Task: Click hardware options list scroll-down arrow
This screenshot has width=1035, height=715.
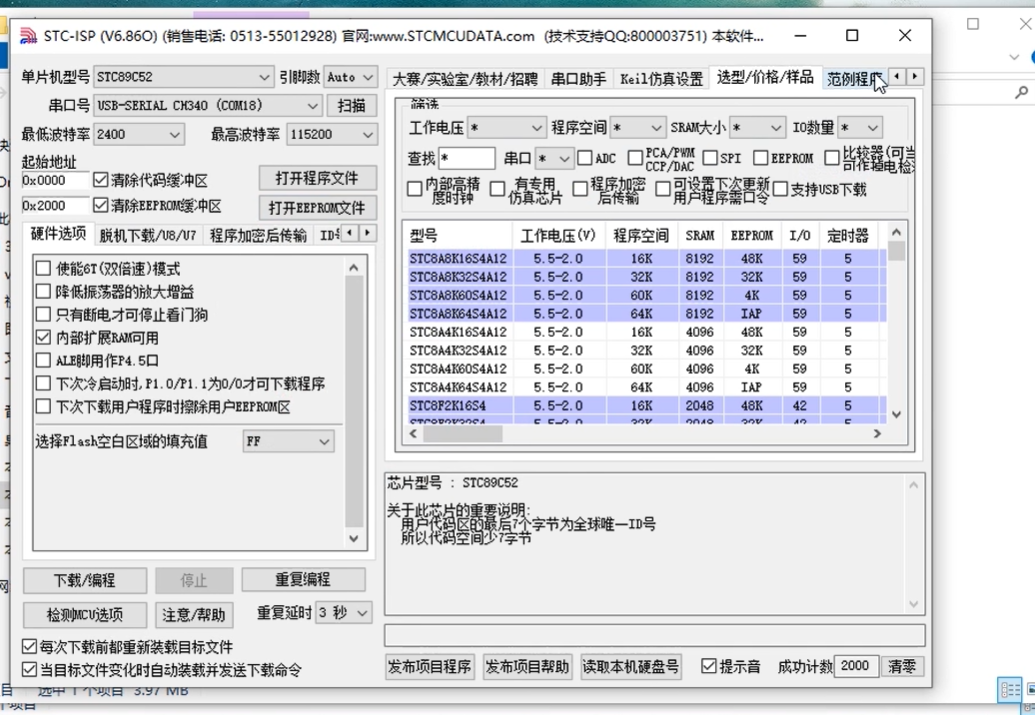Action: 354,539
